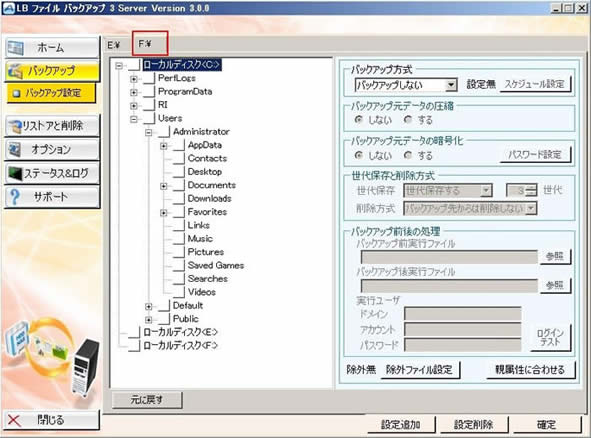Click the Domain (ドメイン) input field
This screenshot has height=438, width=591.
(x=463, y=314)
